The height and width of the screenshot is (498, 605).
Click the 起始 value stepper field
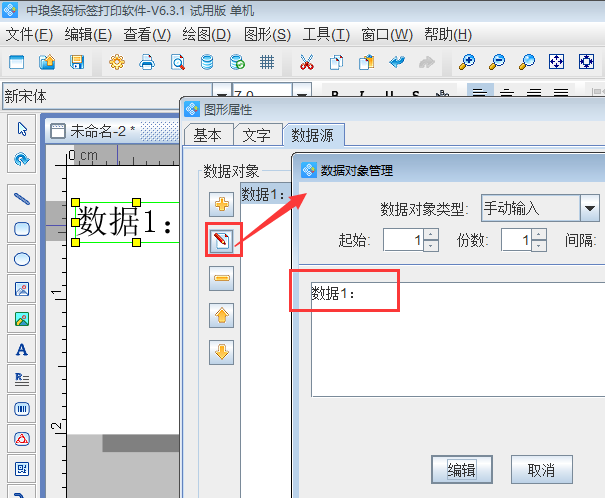point(403,240)
